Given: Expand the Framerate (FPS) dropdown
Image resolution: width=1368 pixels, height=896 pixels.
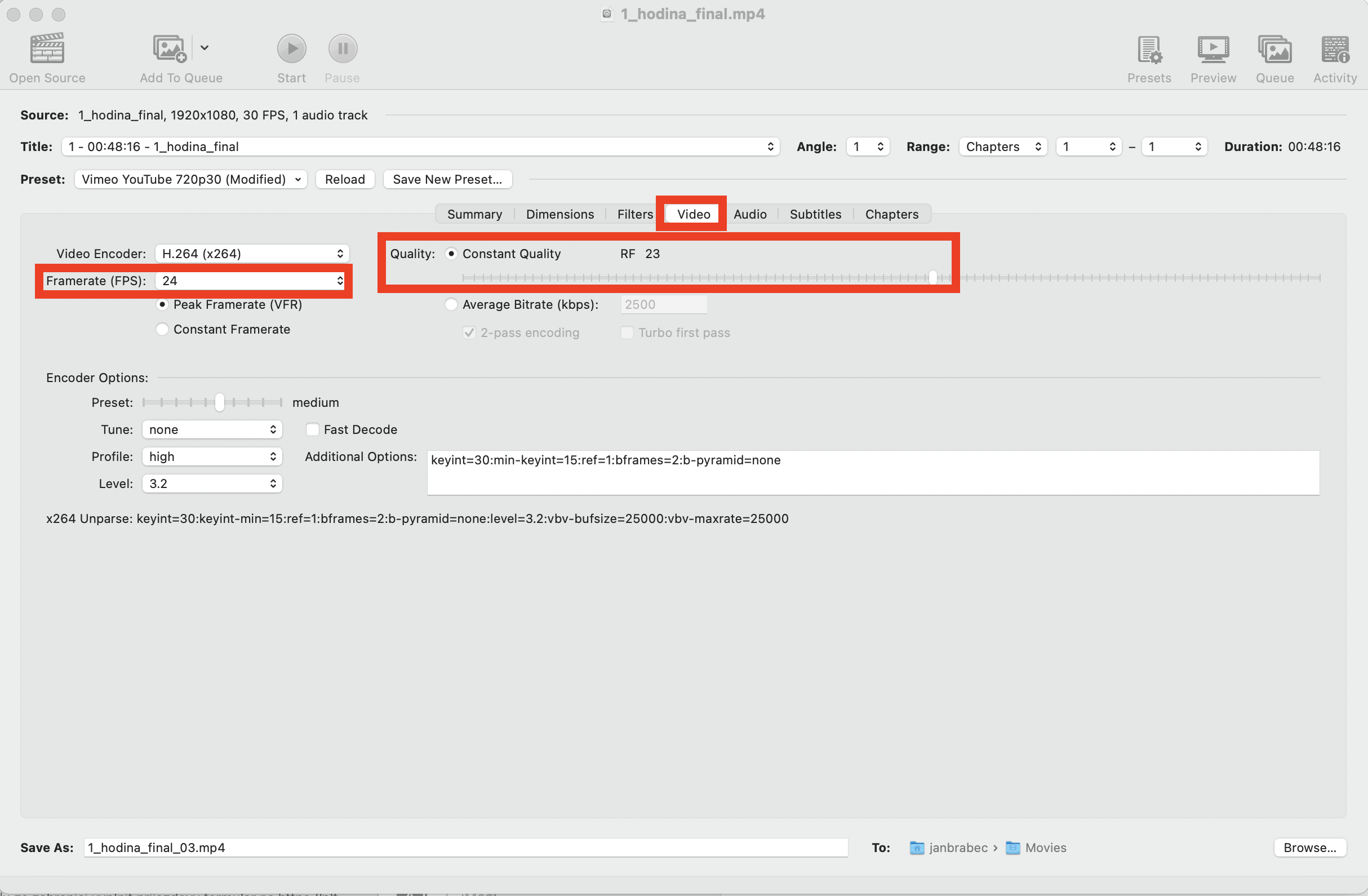Looking at the screenshot, I should click(x=252, y=281).
